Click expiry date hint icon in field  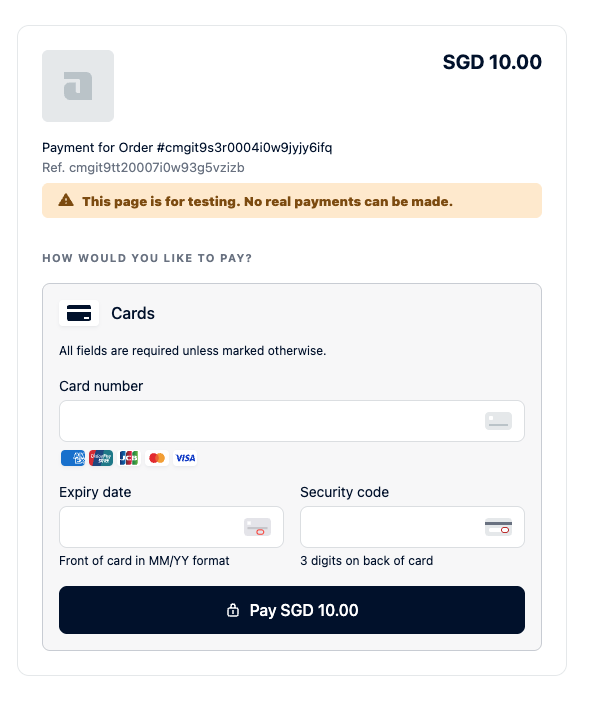coord(257,527)
